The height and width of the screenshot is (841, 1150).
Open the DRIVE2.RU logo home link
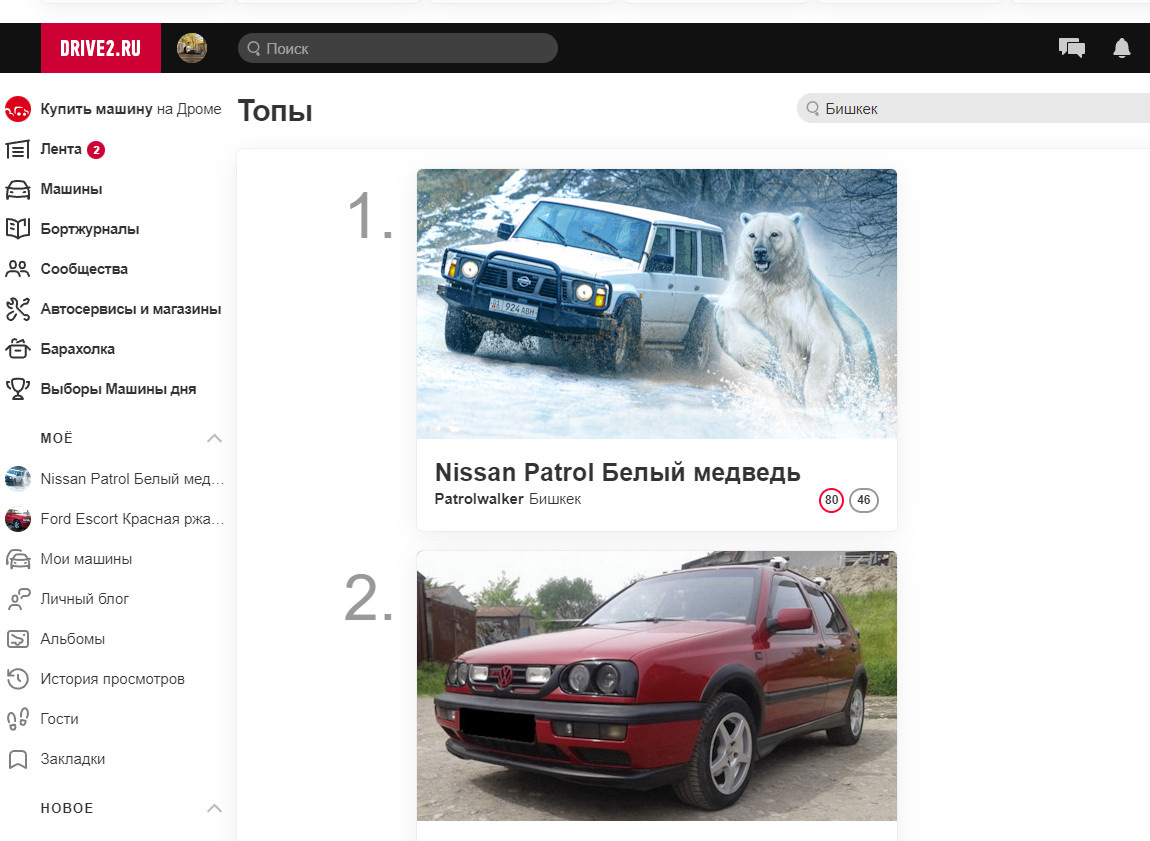pos(100,48)
